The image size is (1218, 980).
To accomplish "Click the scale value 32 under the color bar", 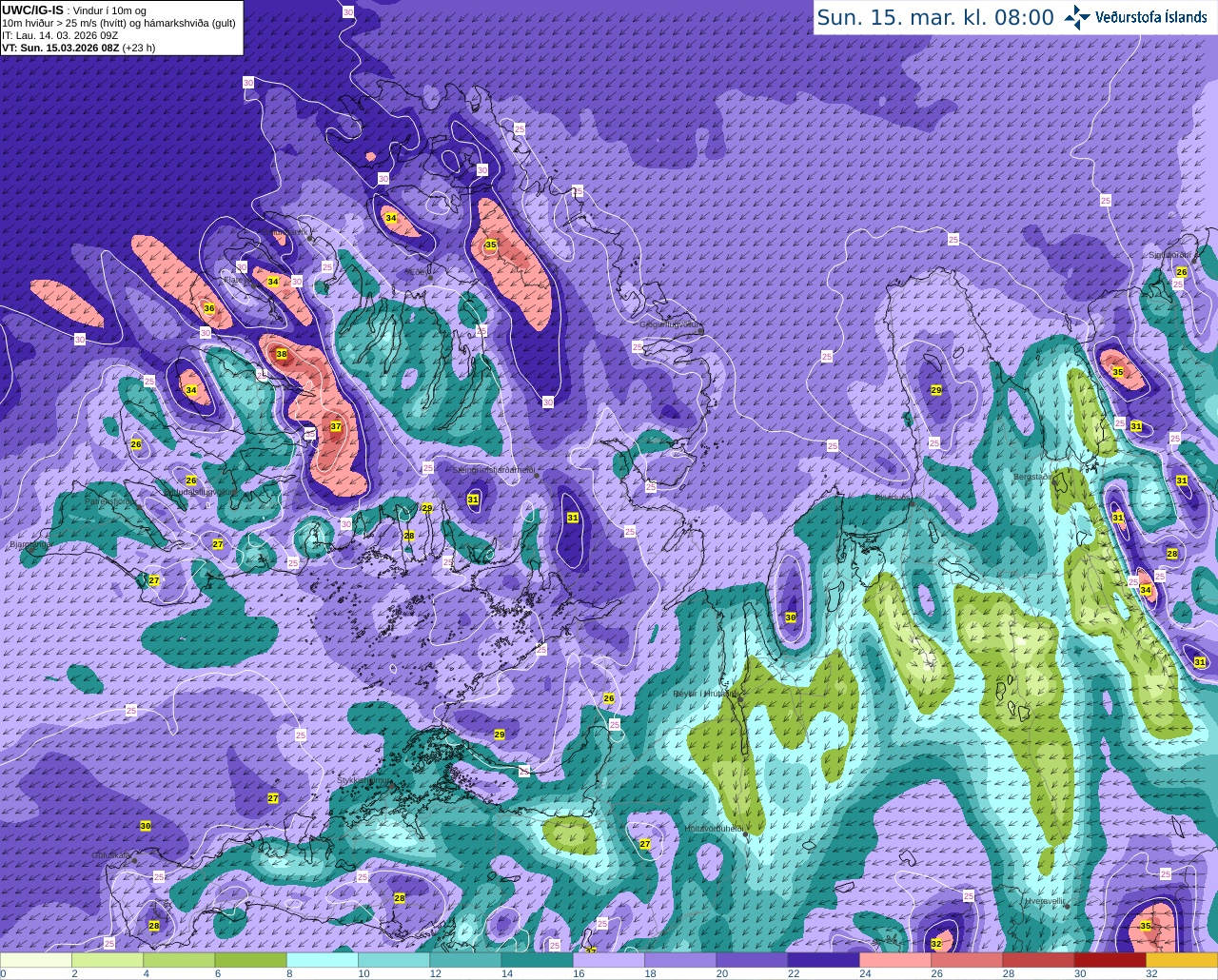I will tap(1151, 973).
